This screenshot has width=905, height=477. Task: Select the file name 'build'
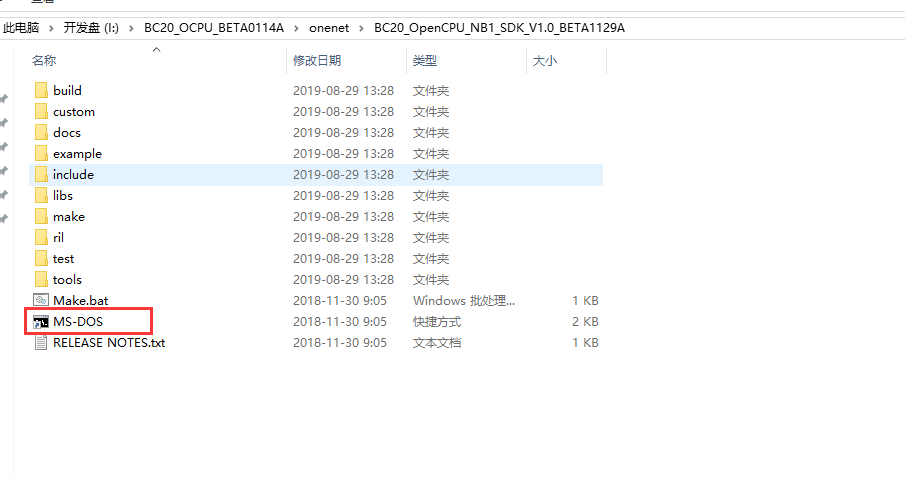point(68,90)
